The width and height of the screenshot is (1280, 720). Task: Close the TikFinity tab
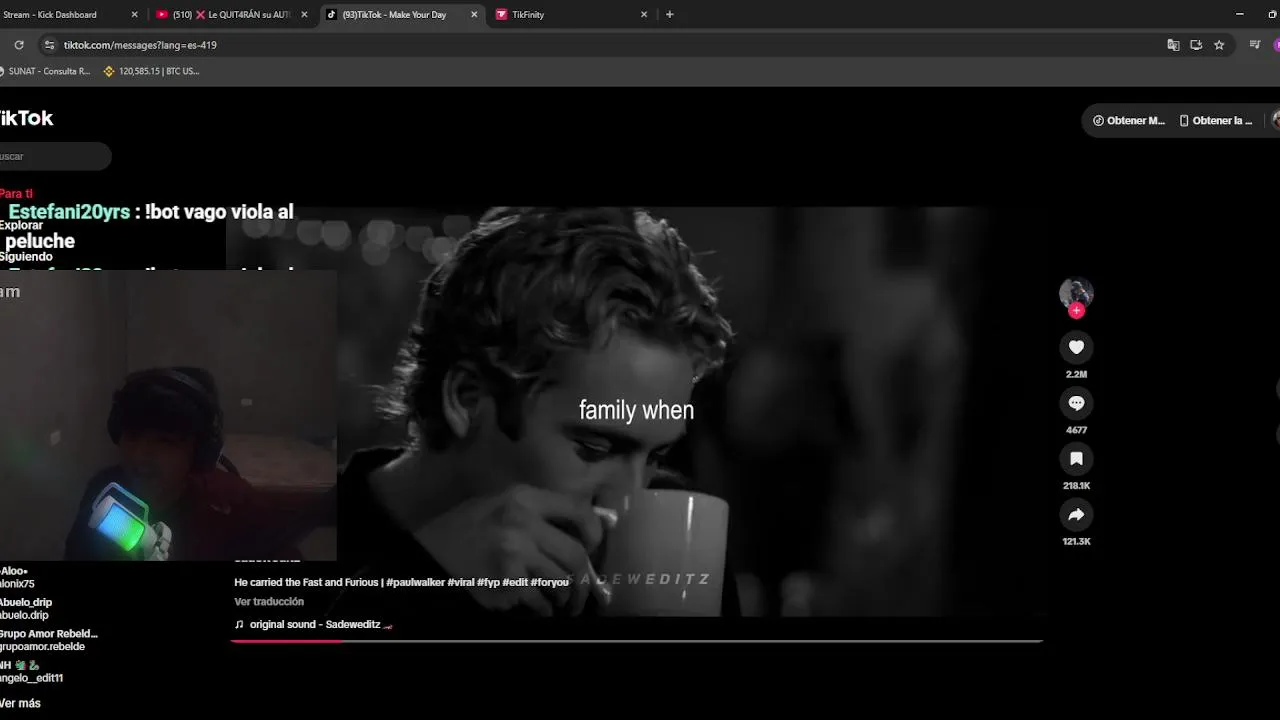644,15
